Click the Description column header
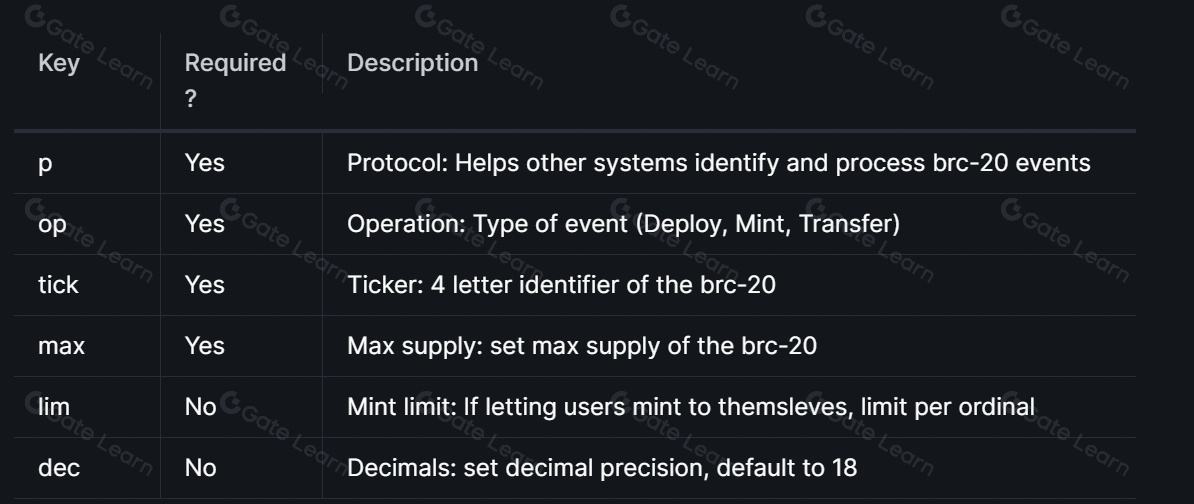The width and height of the screenshot is (1194, 504). tap(413, 63)
